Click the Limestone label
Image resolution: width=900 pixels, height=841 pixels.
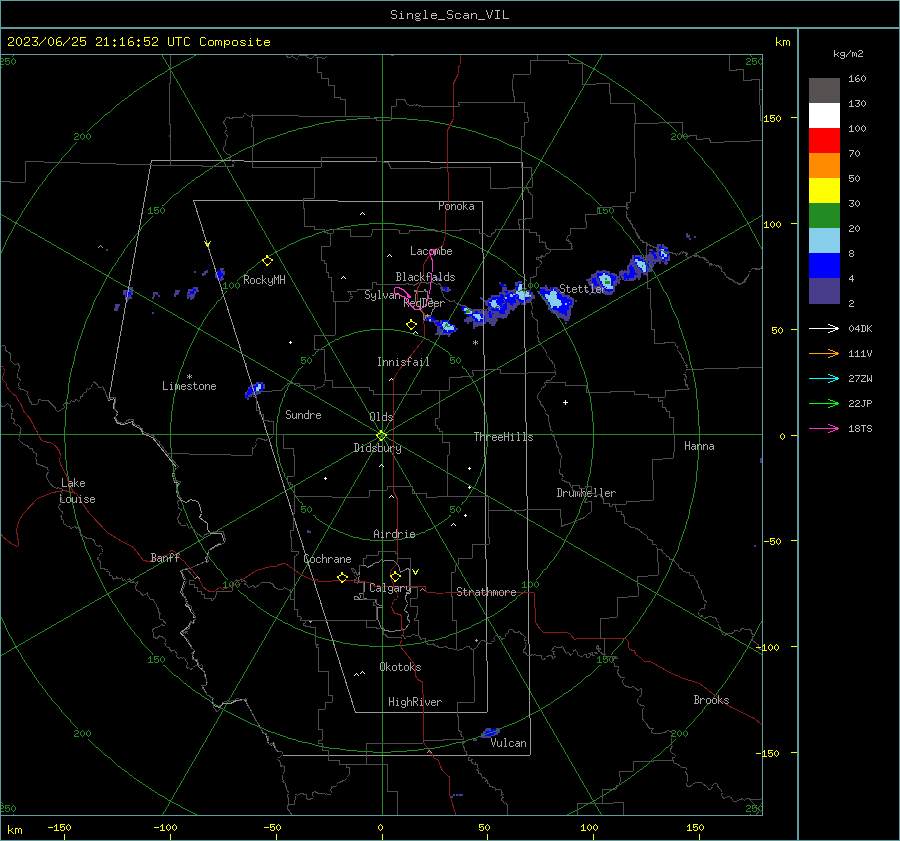point(189,386)
